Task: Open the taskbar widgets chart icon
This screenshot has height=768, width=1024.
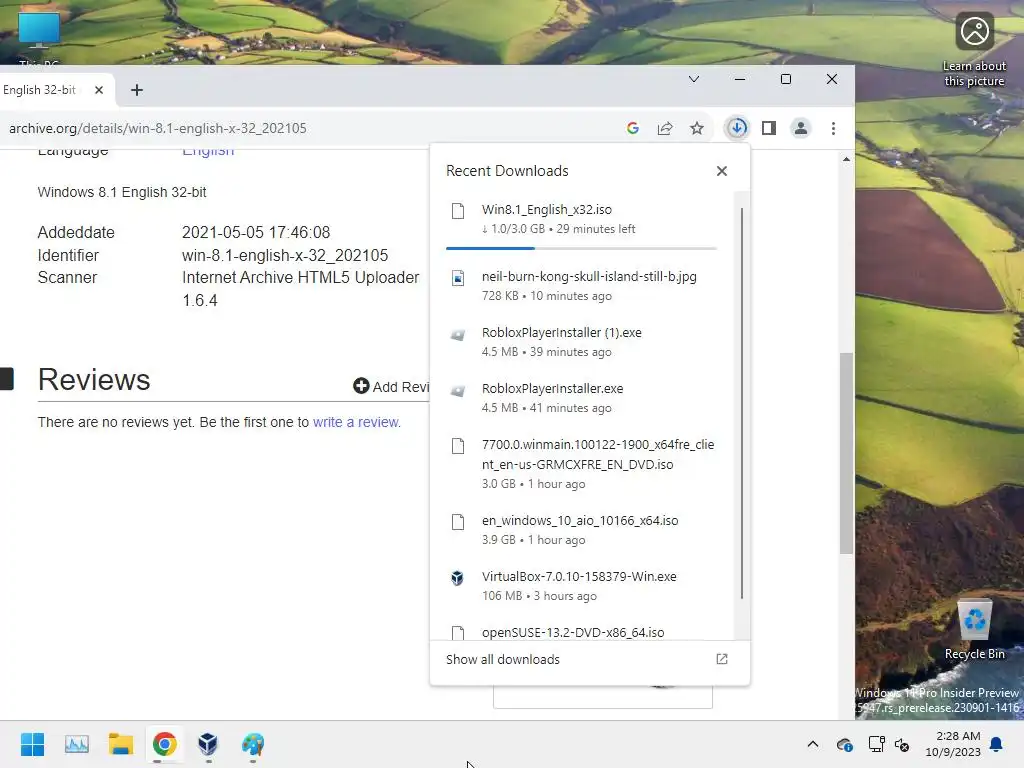Action: coord(76,744)
